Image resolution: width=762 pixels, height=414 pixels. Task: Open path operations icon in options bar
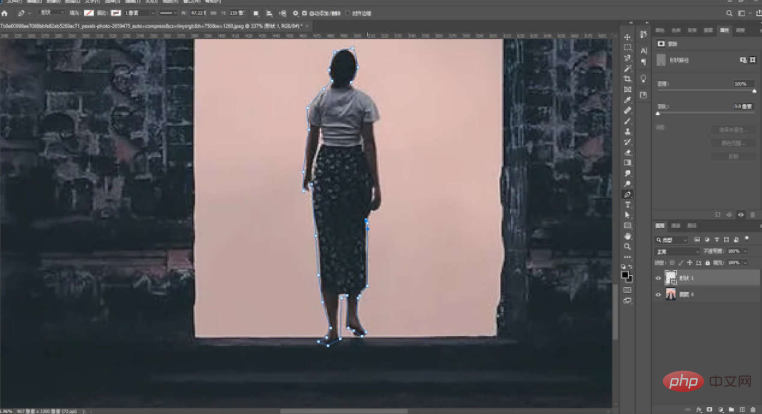pyautogui.click(x=256, y=13)
